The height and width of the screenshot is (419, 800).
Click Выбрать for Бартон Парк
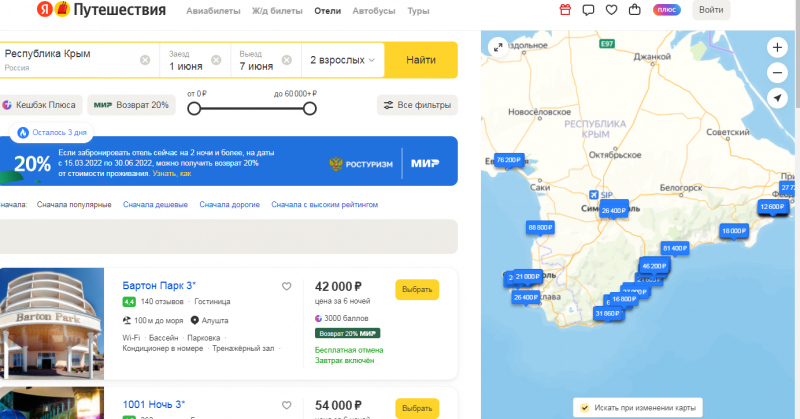[x=417, y=289]
